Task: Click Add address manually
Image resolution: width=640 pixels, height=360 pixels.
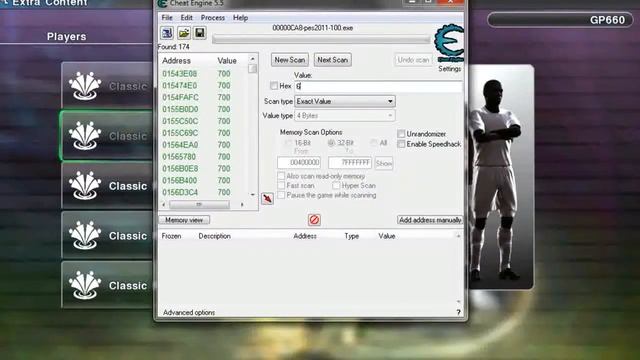Action: 430,220
